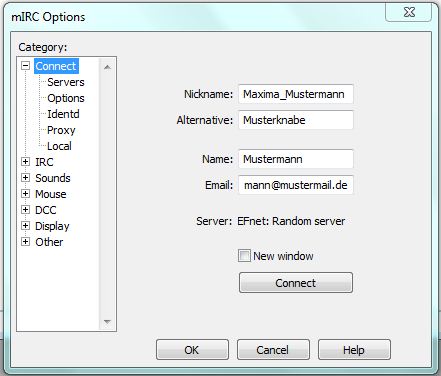This screenshot has height=376, width=441.
Task: Select the Connect category item
Action: coord(56,66)
